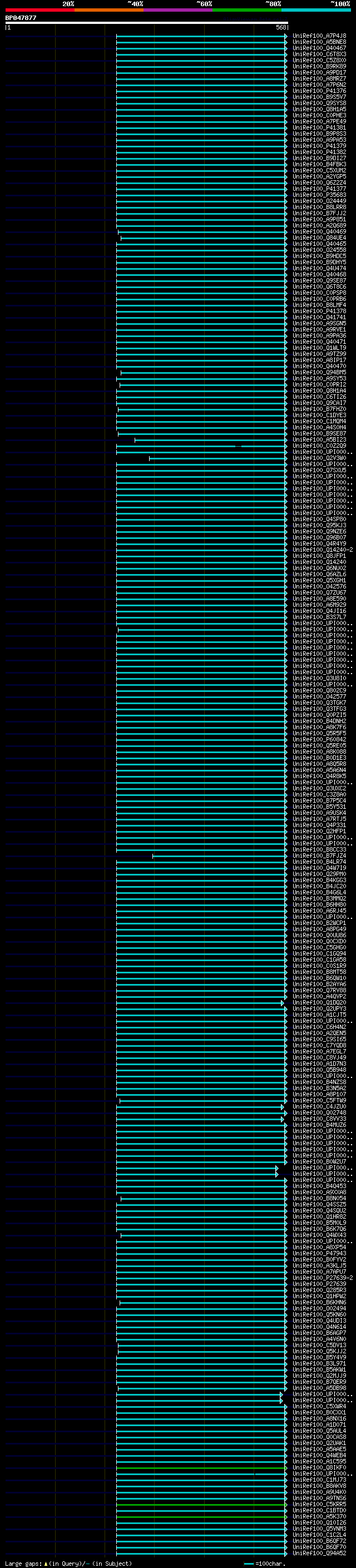Viewport: 356px width, 1568px height.
Task: Click the green alignment bar for UniRef100_Q8IKF0
Action: (x=201, y=1468)
